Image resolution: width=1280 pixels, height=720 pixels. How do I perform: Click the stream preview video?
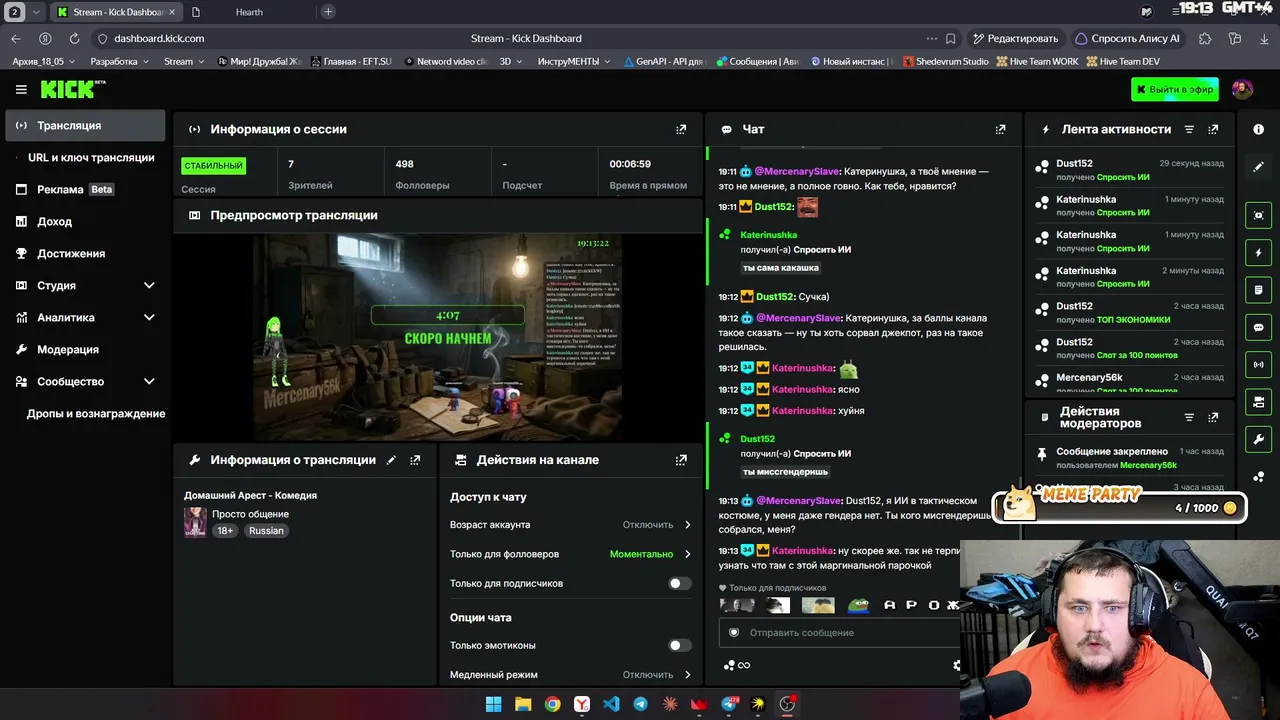[437, 337]
